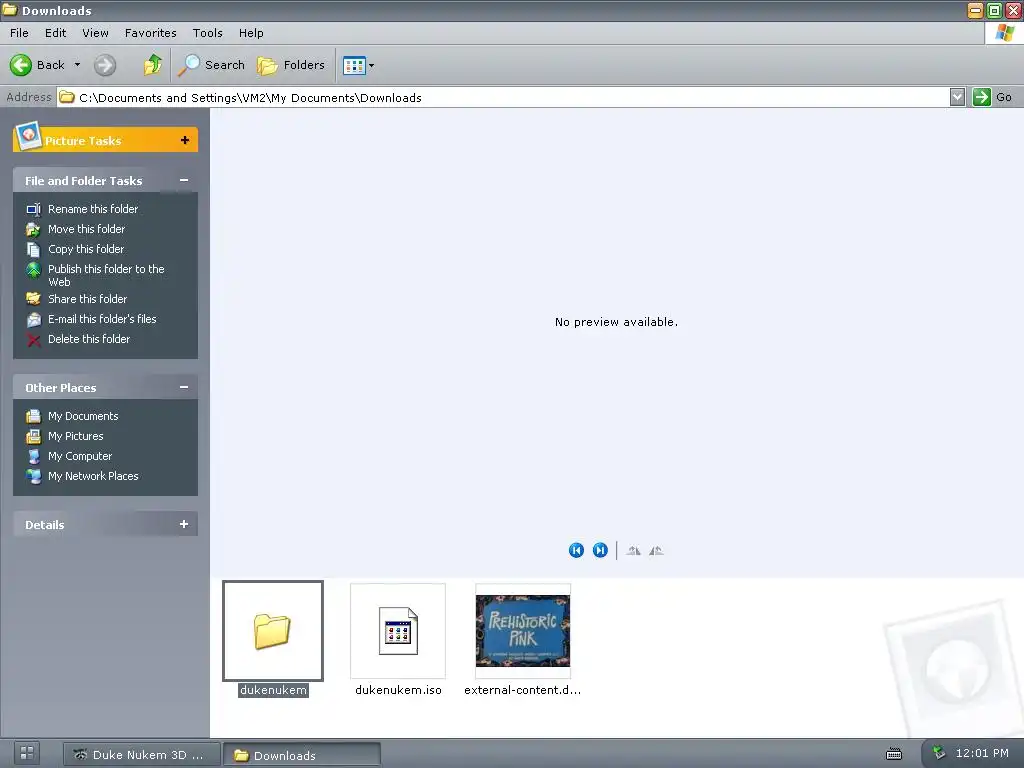Screen dimensions: 1024x768
Task: Click the green Back arrow button
Action: 21,65
